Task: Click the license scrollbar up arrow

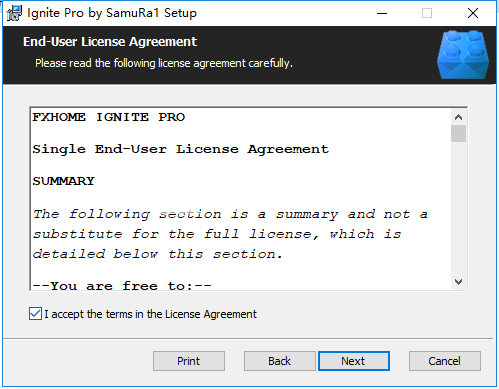Action: (458, 117)
